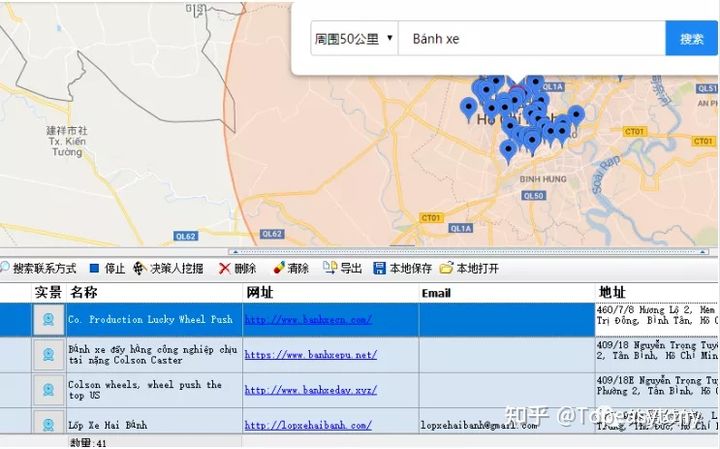The height and width of the screenshot is (449, 720).
Task: Click the Bánh xe search input field
Action: pos(532,39)
